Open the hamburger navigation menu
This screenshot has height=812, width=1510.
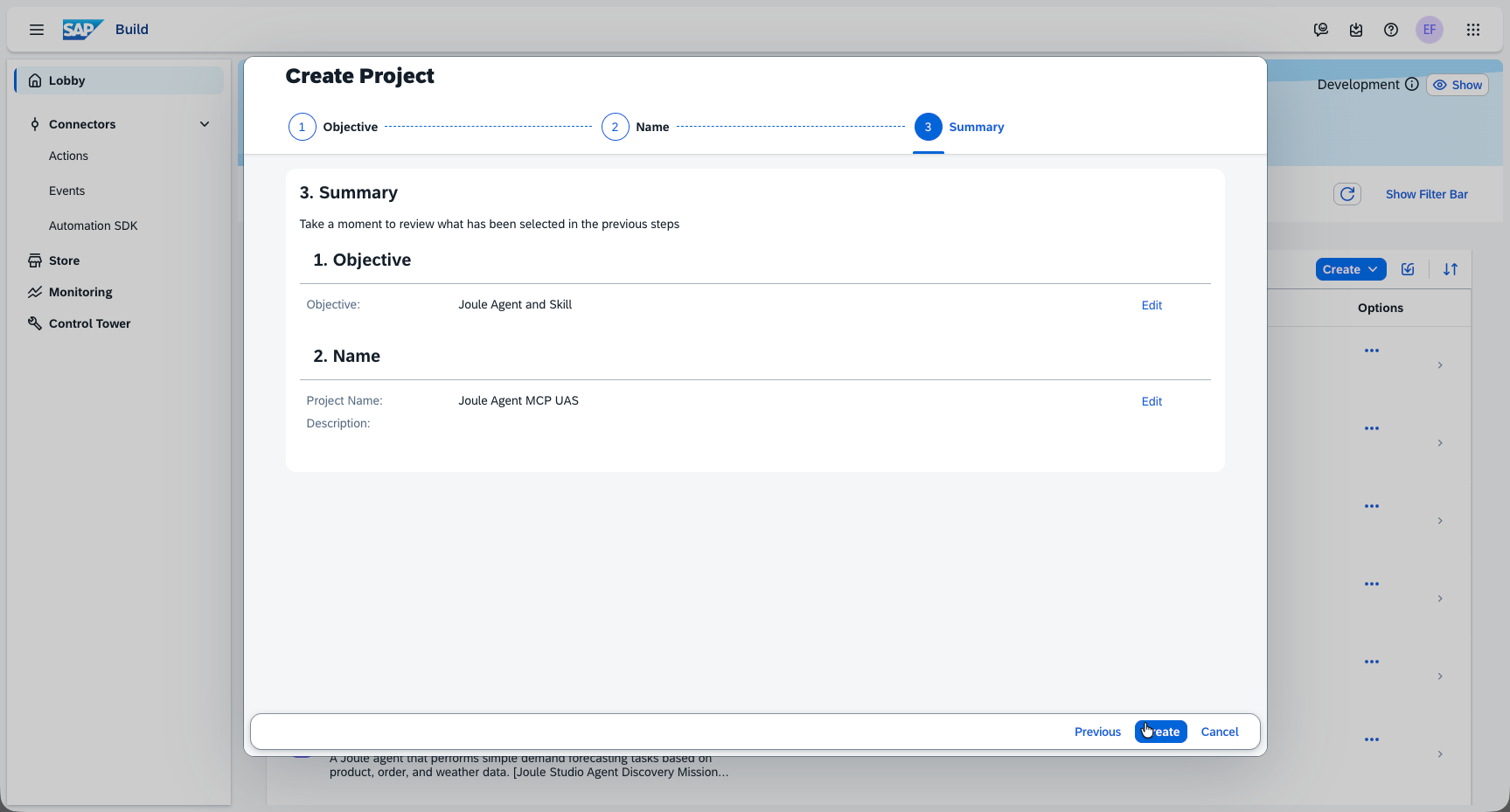tap(37, 30)
